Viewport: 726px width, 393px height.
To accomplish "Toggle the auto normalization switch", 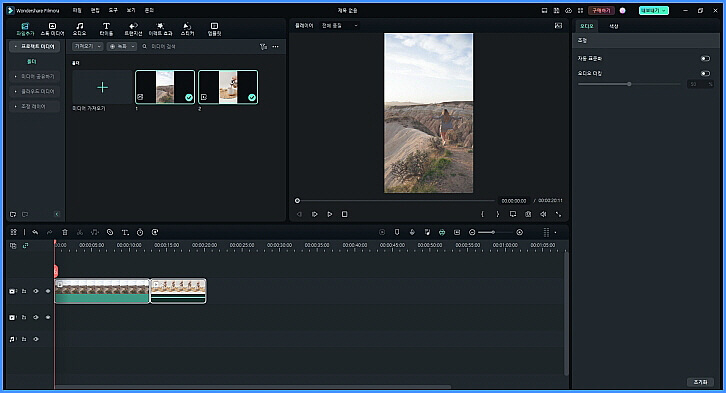I will pos(705,59).
